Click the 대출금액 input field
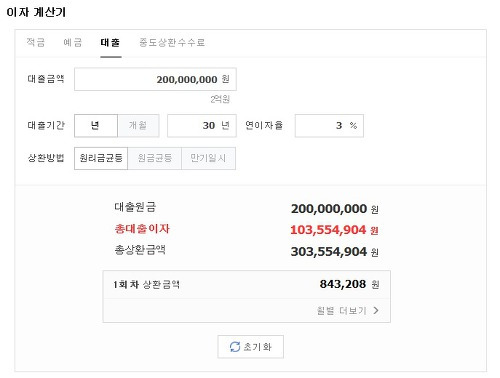500x378 pixels. [x=155, y=79]
